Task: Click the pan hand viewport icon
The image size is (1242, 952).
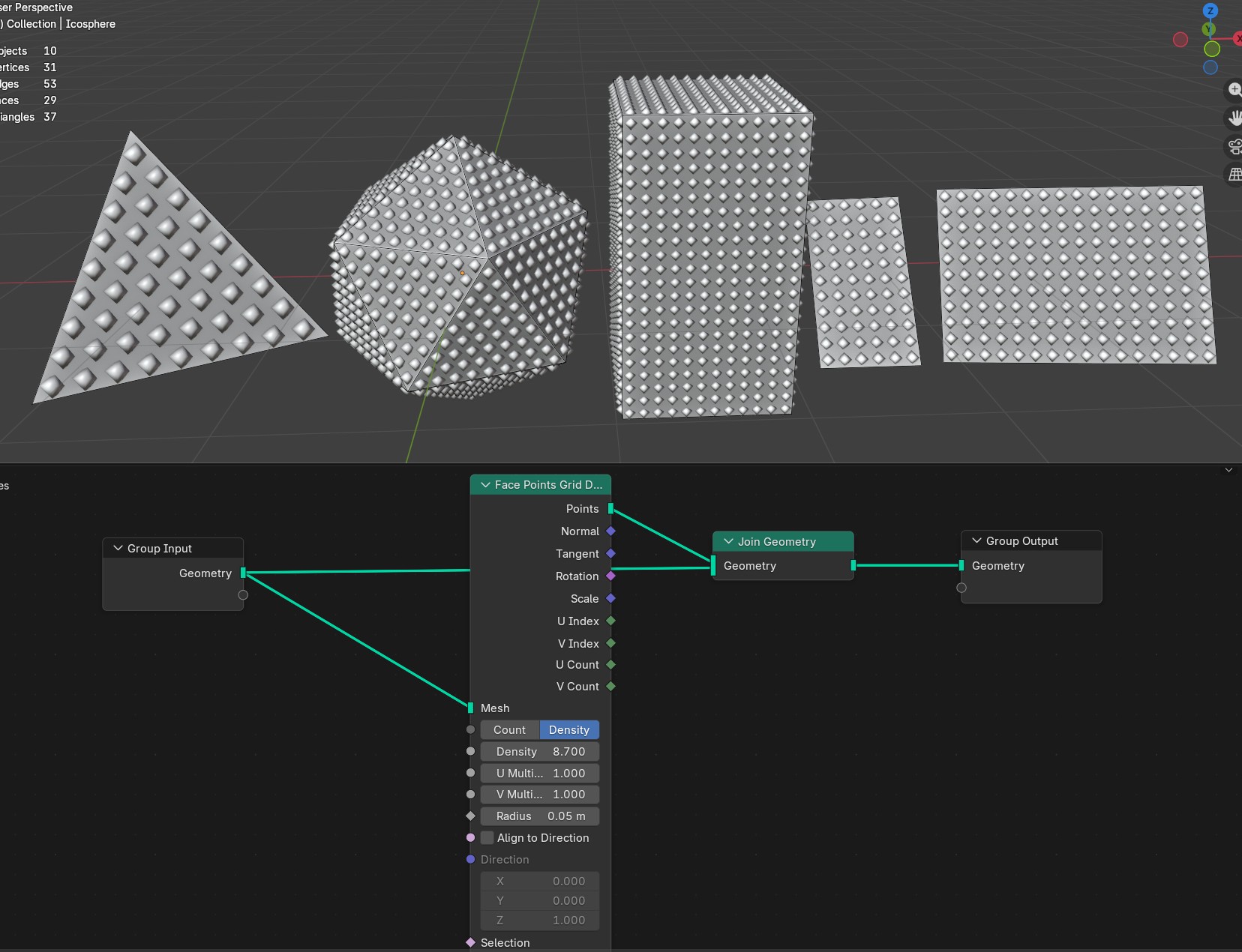Action: pos(1234,118)
